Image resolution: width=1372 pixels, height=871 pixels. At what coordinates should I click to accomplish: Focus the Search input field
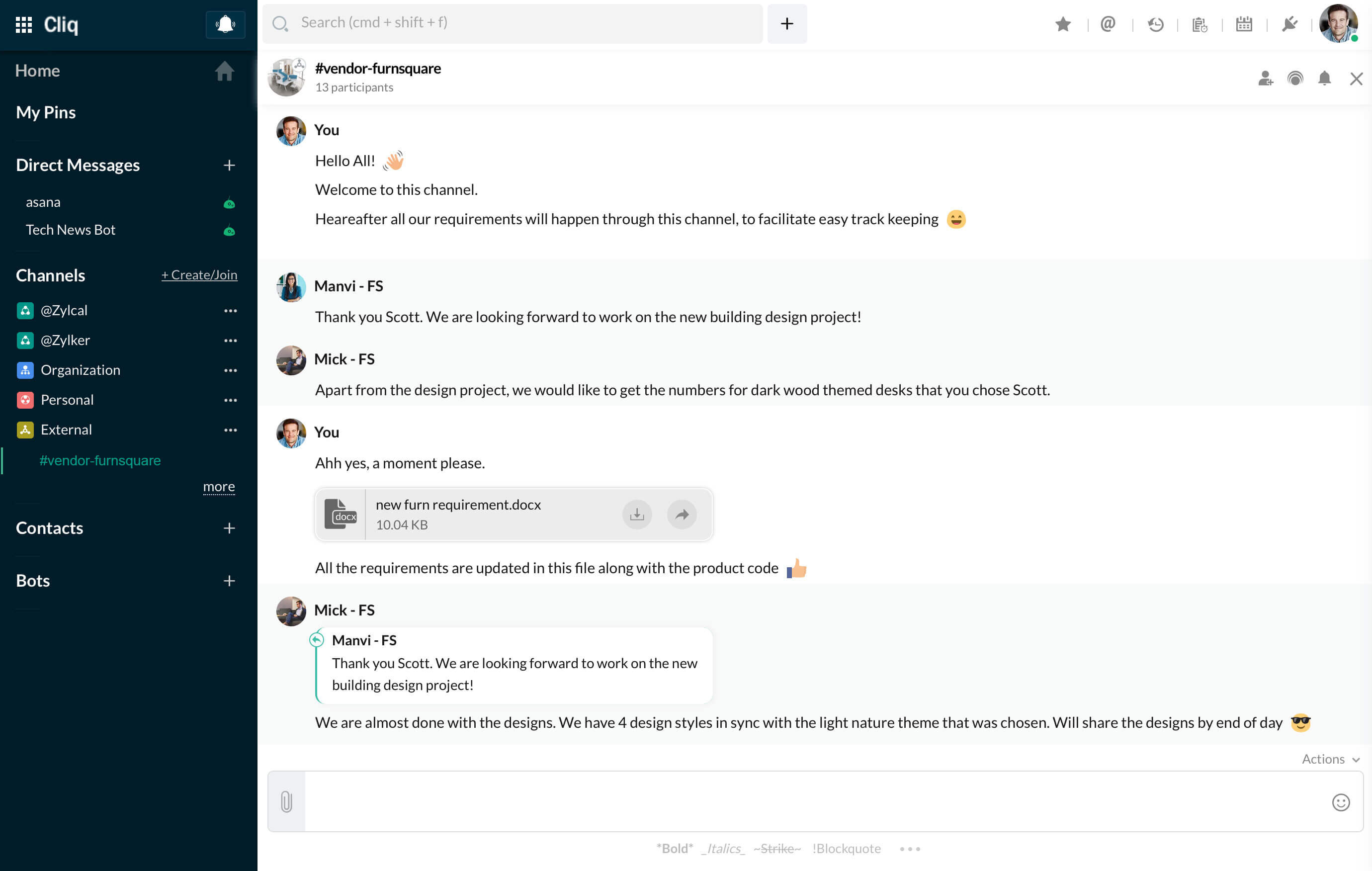point(512,23)
